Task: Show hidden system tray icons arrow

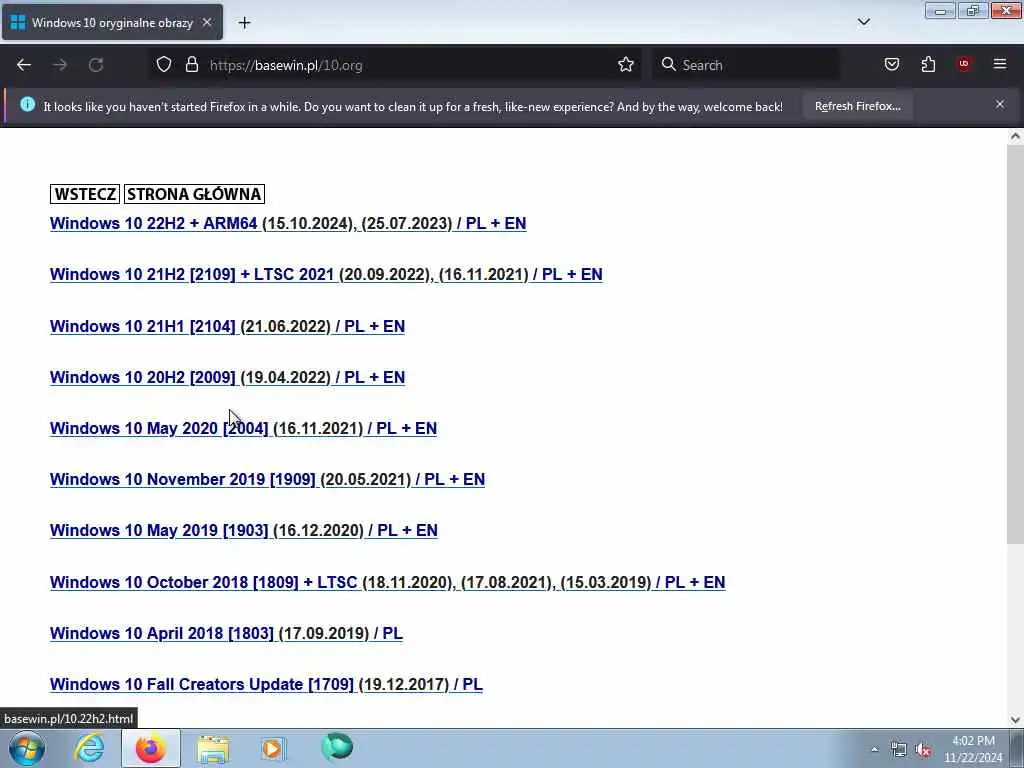Action: pos(874,749)
